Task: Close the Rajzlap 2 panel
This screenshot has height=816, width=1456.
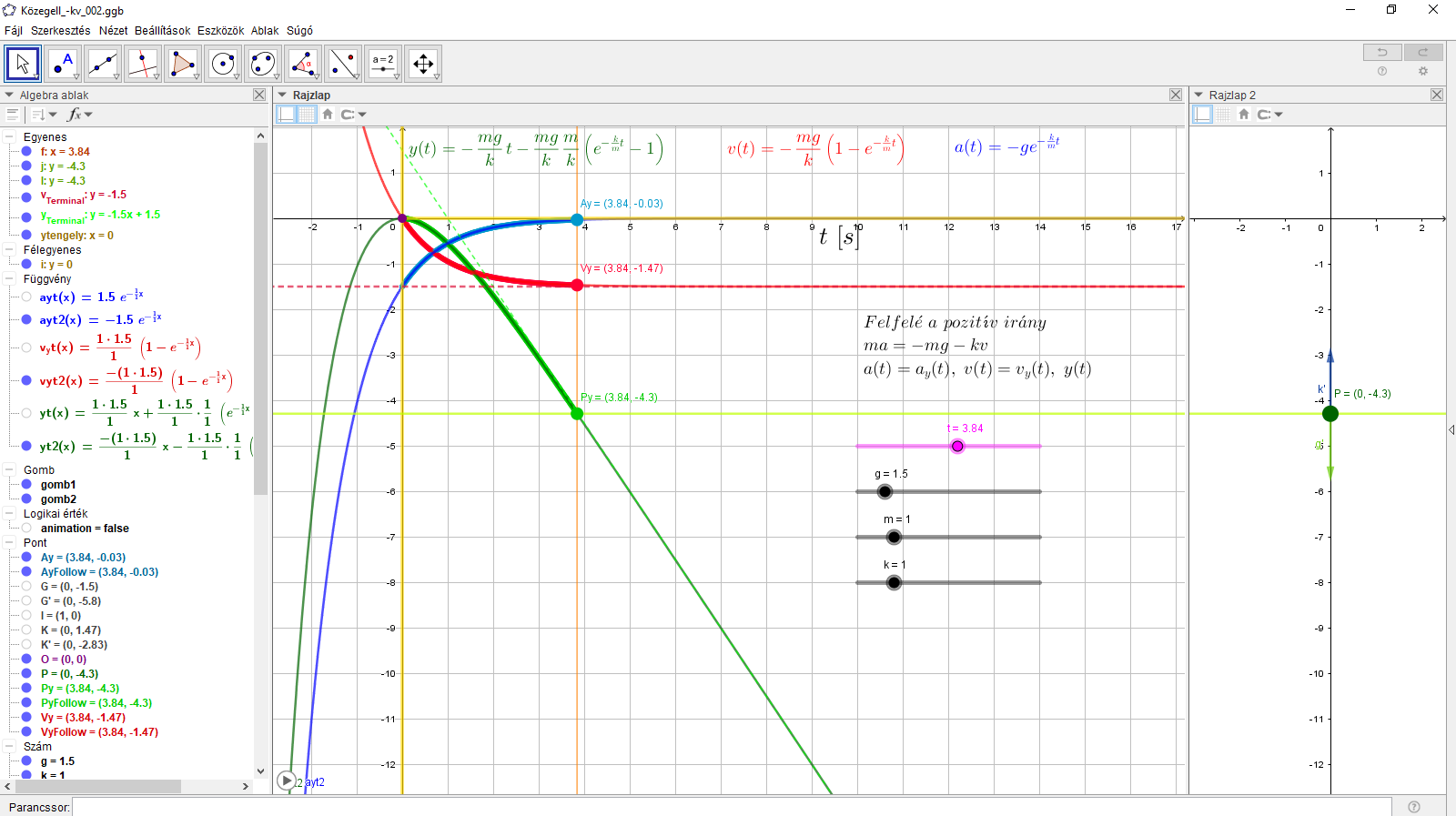Action: (x=1437, y=95)
